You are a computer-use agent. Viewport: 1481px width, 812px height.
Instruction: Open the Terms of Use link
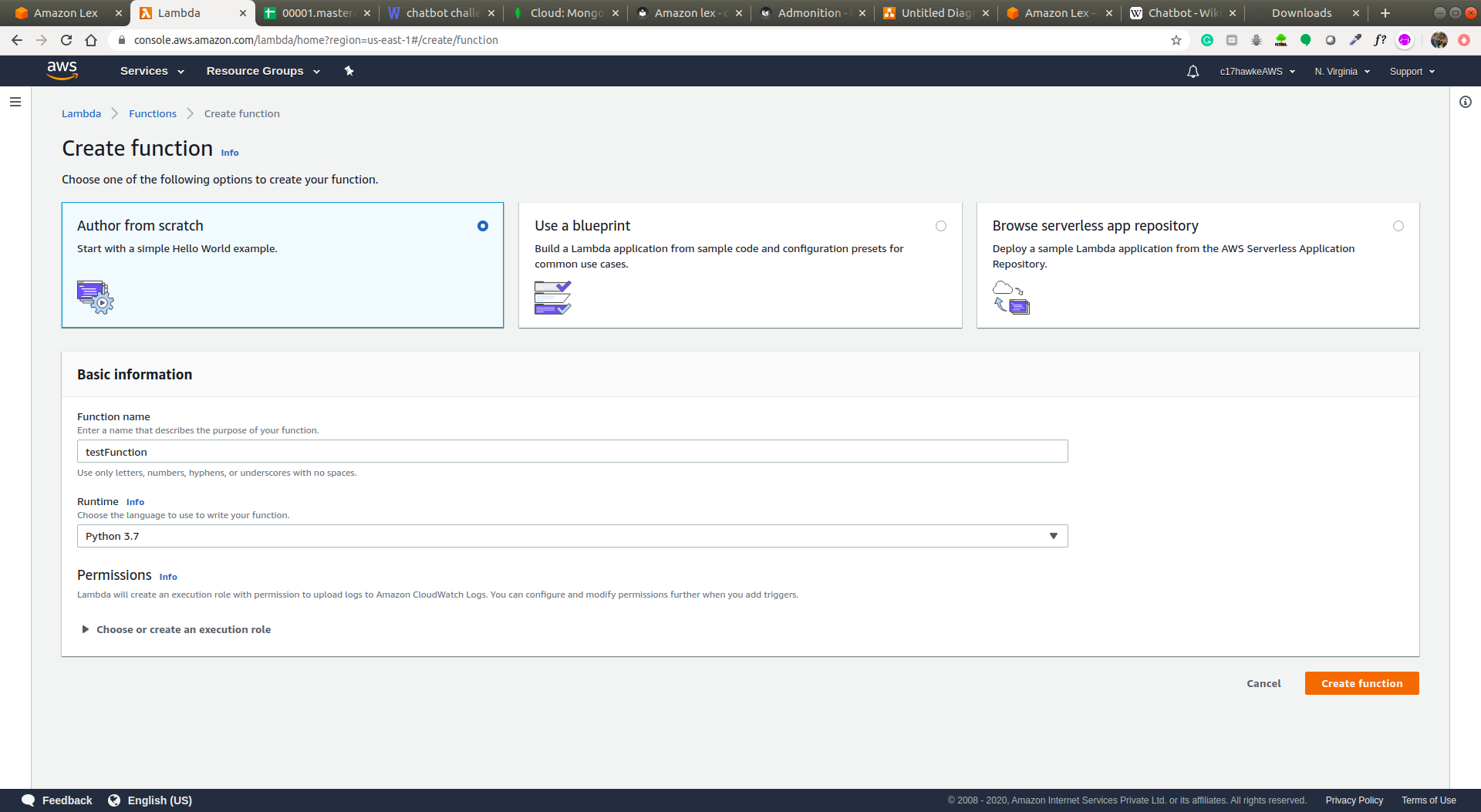point(1429,800)
